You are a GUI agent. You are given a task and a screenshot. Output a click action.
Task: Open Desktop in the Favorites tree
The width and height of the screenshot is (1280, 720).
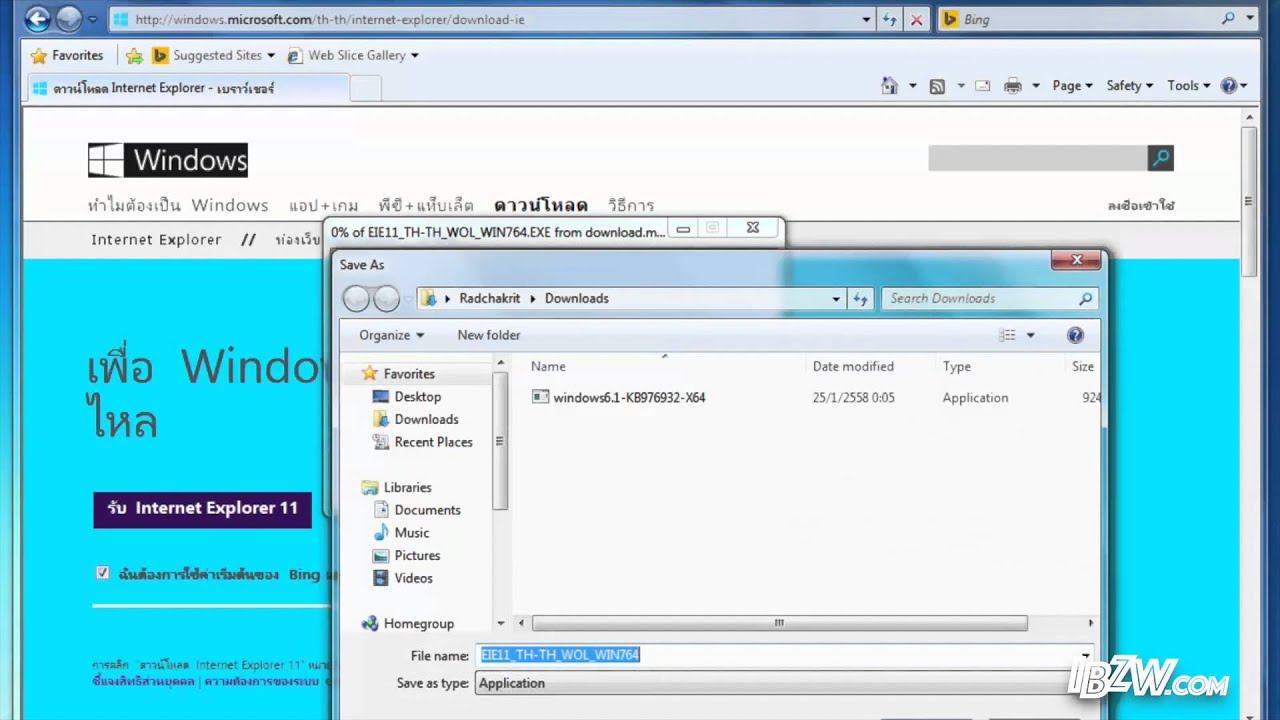pyautogui.click(x=407, y=396)
